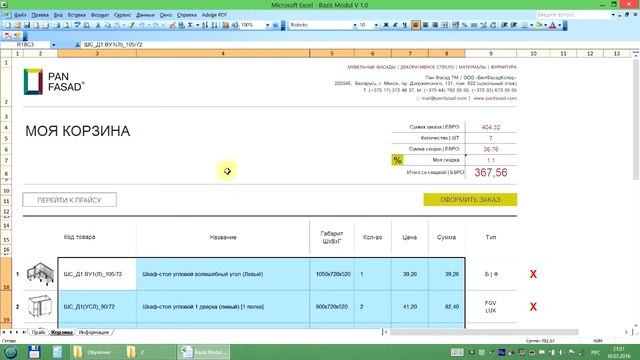Sort descending with the Z-A icon

click(215, 25)
